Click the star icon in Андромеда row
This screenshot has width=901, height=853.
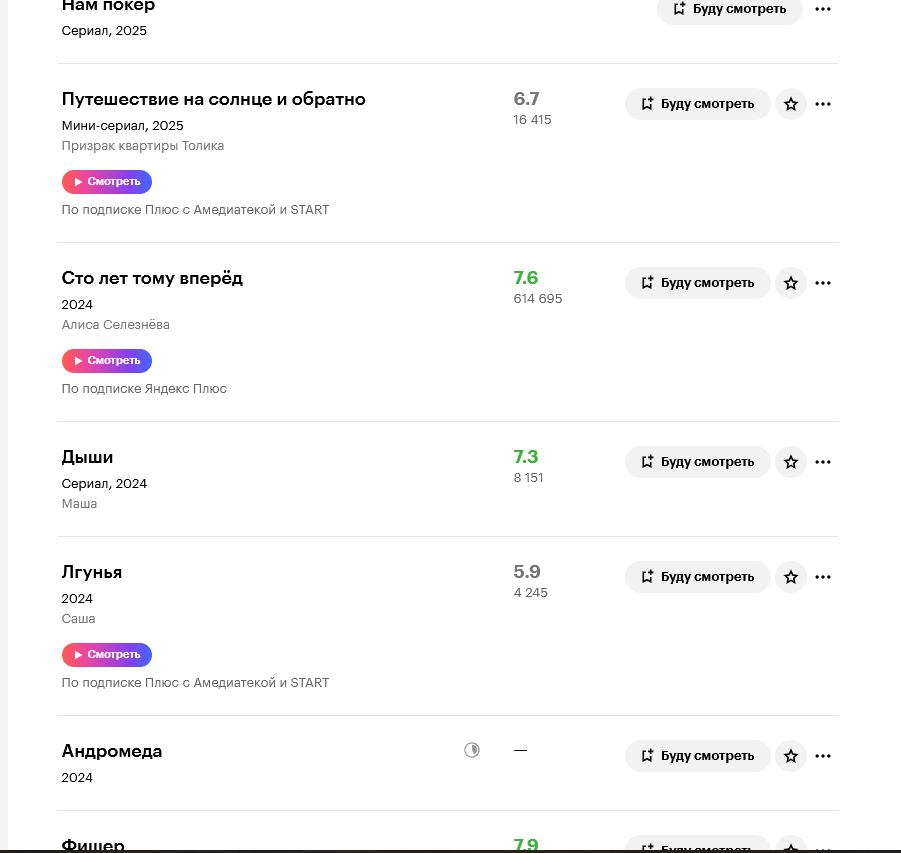(x=791, y=756)
